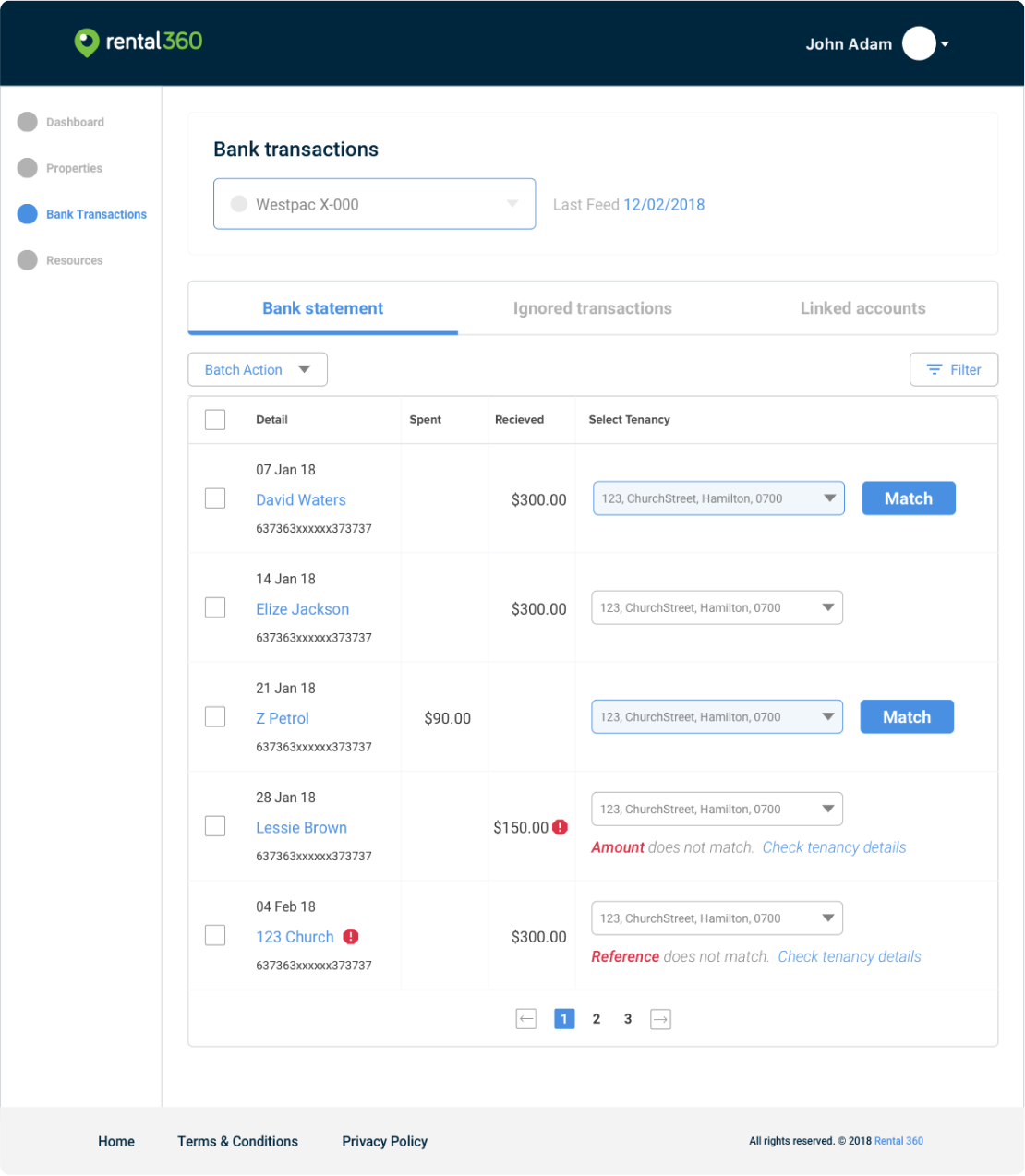Click the red alert icon beside 123 Church

pyautogui.click(x=351, y=936)
